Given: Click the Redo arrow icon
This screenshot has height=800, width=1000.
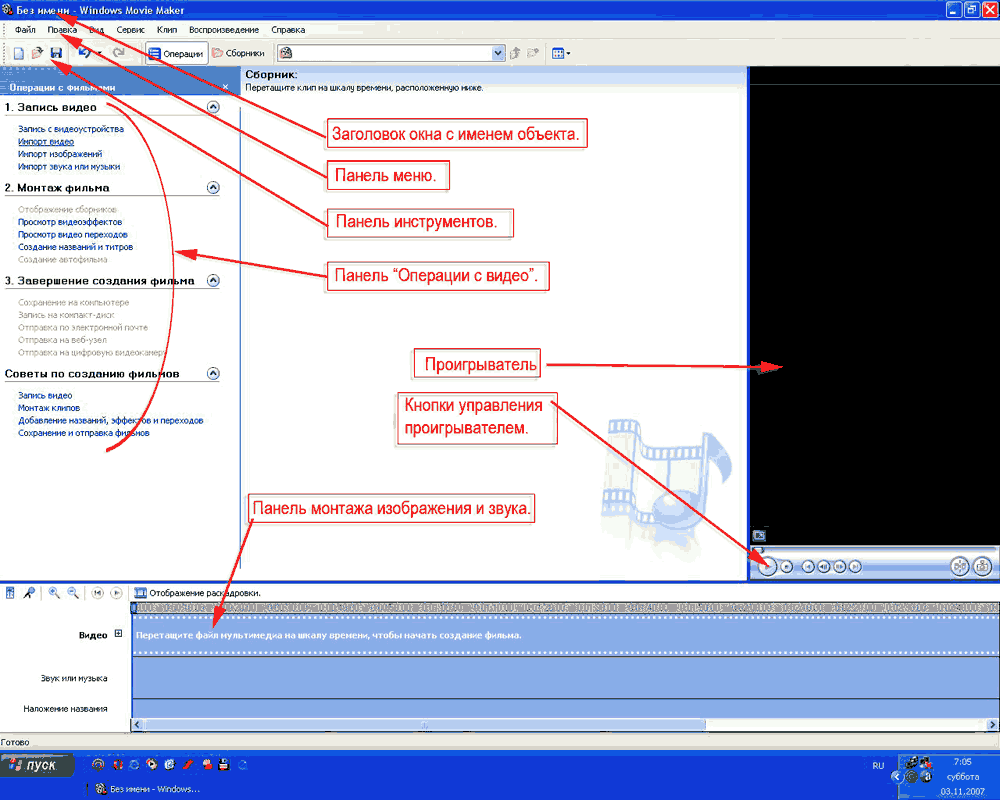Looking at the screenshot, I should (119, 54).
